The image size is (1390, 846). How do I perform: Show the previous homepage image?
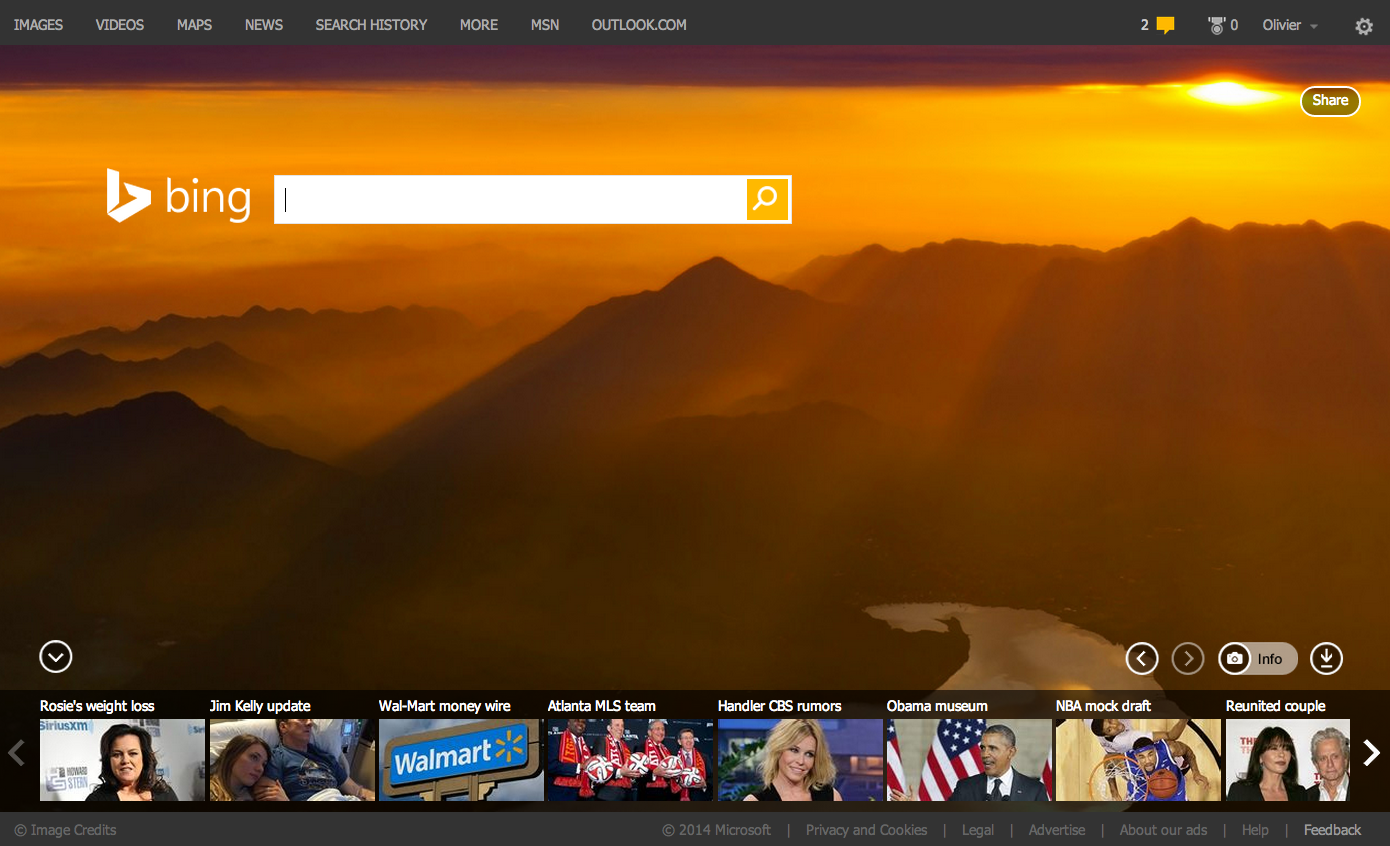tap(1142, 658)
